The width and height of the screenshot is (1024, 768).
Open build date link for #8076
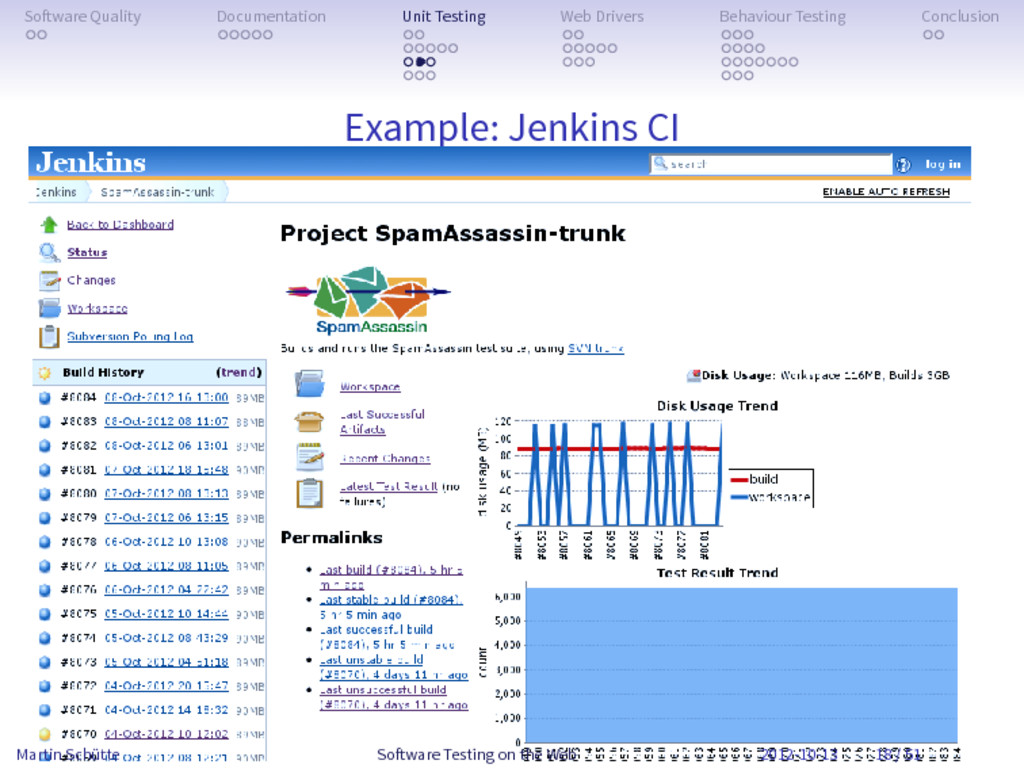167,590
